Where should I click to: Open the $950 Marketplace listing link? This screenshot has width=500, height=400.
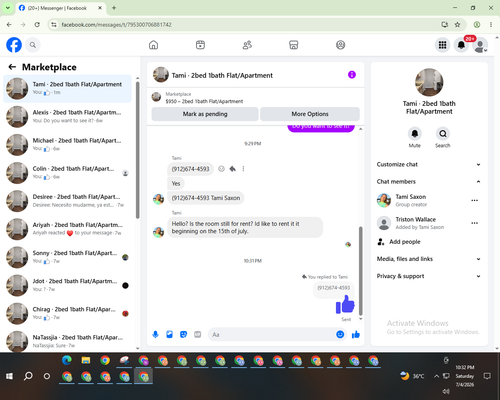coord(204,101)
